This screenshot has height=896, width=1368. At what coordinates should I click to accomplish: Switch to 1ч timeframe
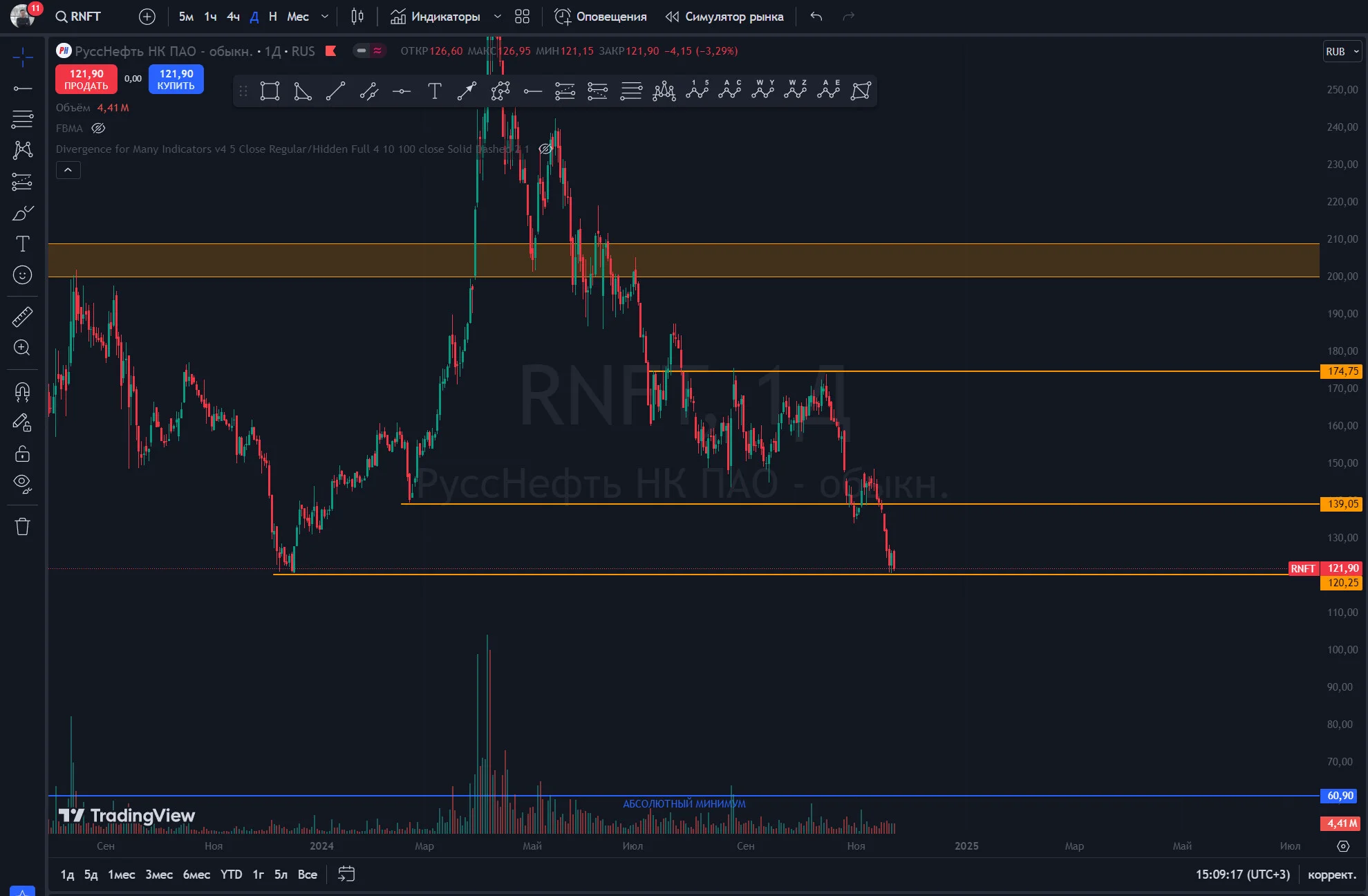(210, 17)
